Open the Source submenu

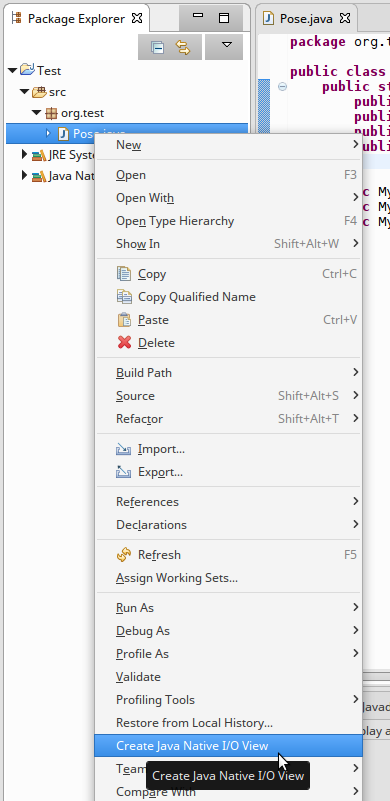pyautogui.click(x=228, y=396)
